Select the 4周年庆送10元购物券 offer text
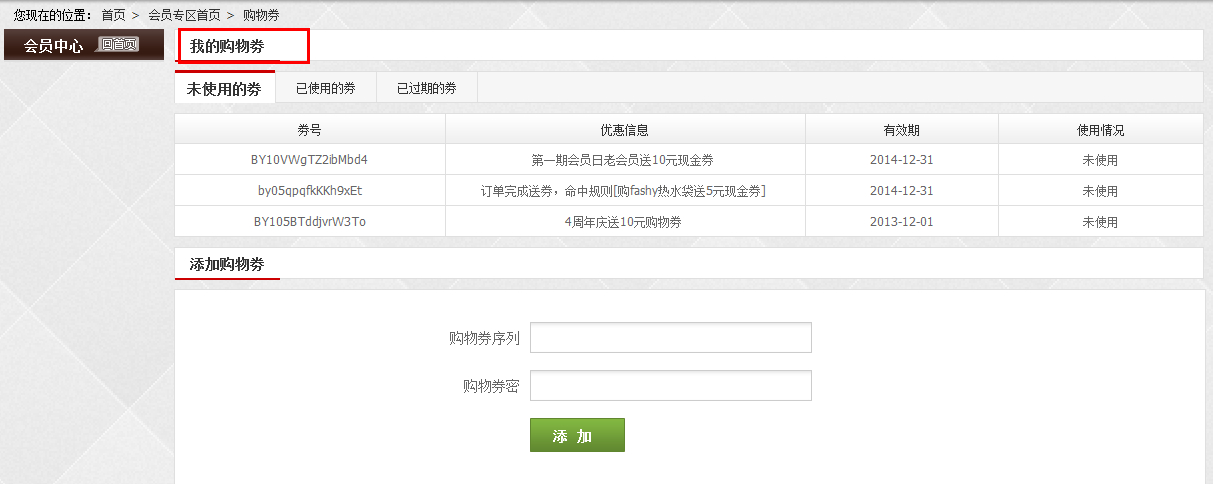 pos(623,222)
